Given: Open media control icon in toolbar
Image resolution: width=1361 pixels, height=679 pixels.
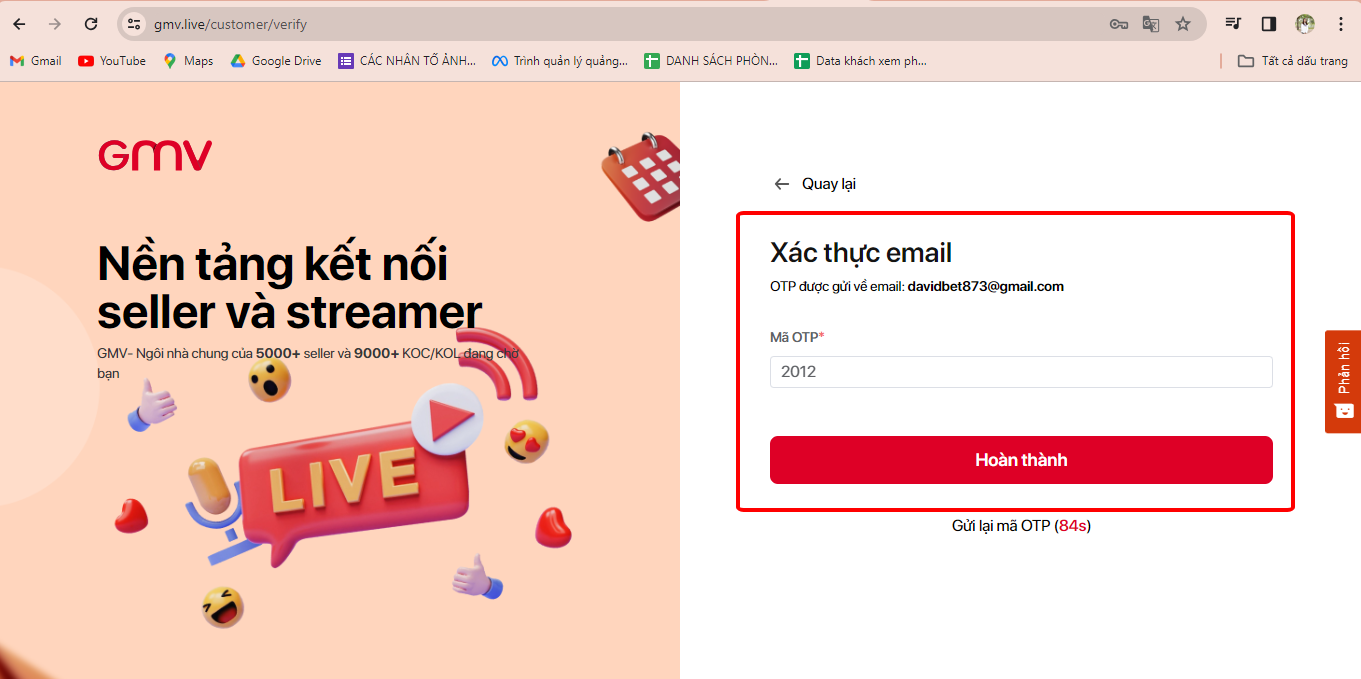Looking at the screenshot, I should 1234,24.
